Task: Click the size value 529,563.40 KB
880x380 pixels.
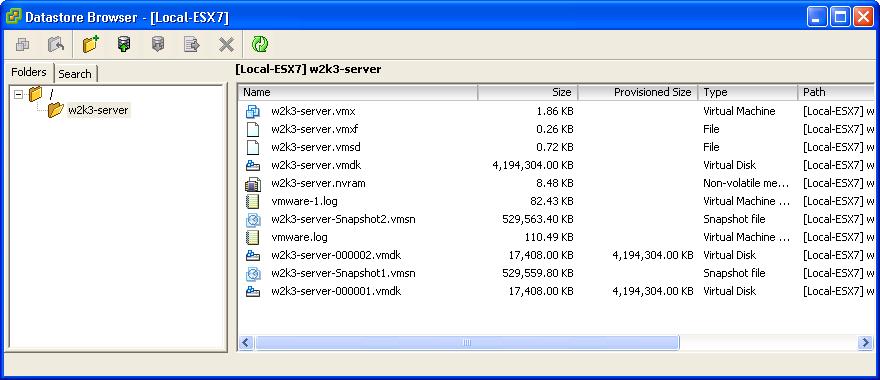Action: point(538,219)
